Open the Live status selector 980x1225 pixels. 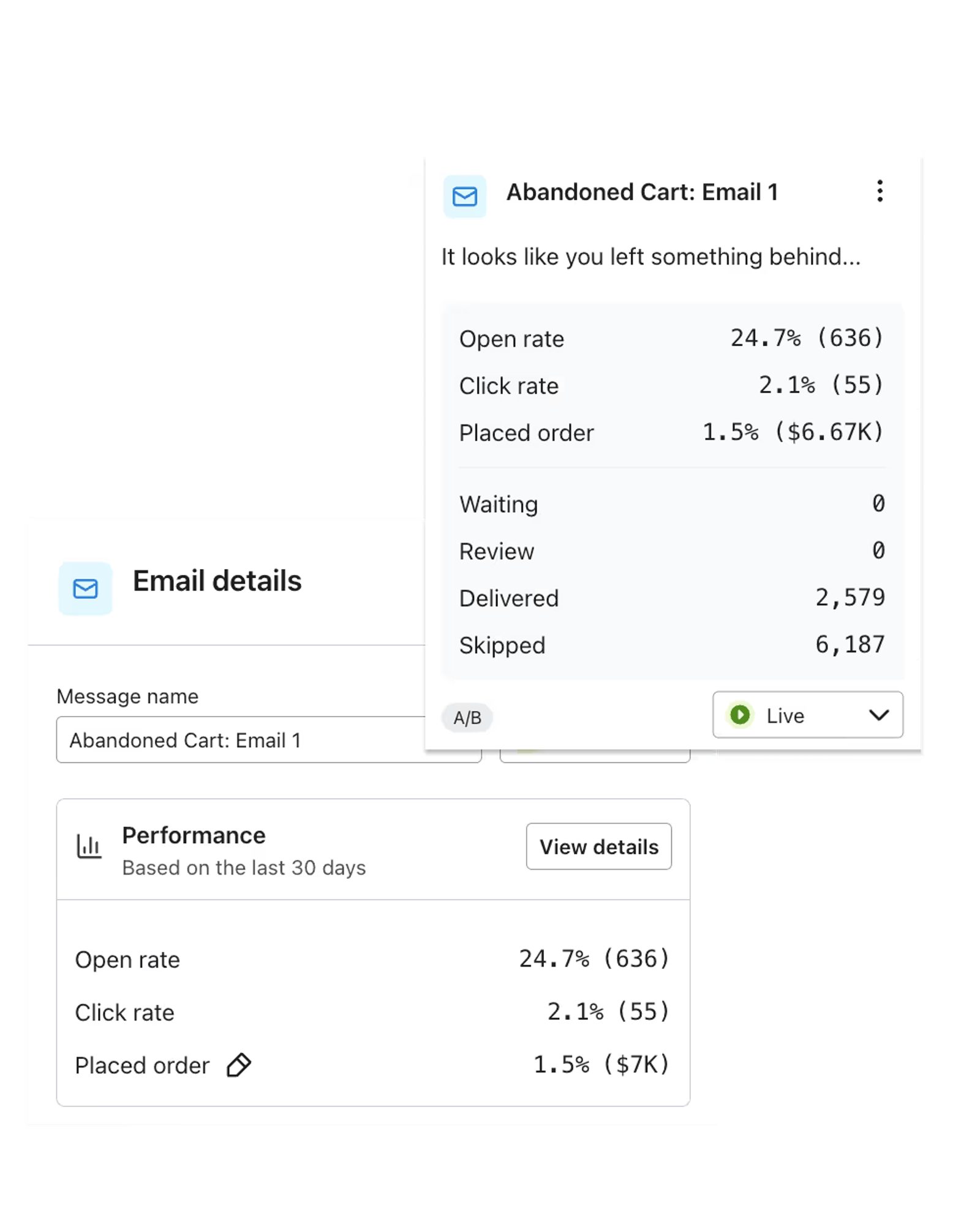tap(807, 715)
